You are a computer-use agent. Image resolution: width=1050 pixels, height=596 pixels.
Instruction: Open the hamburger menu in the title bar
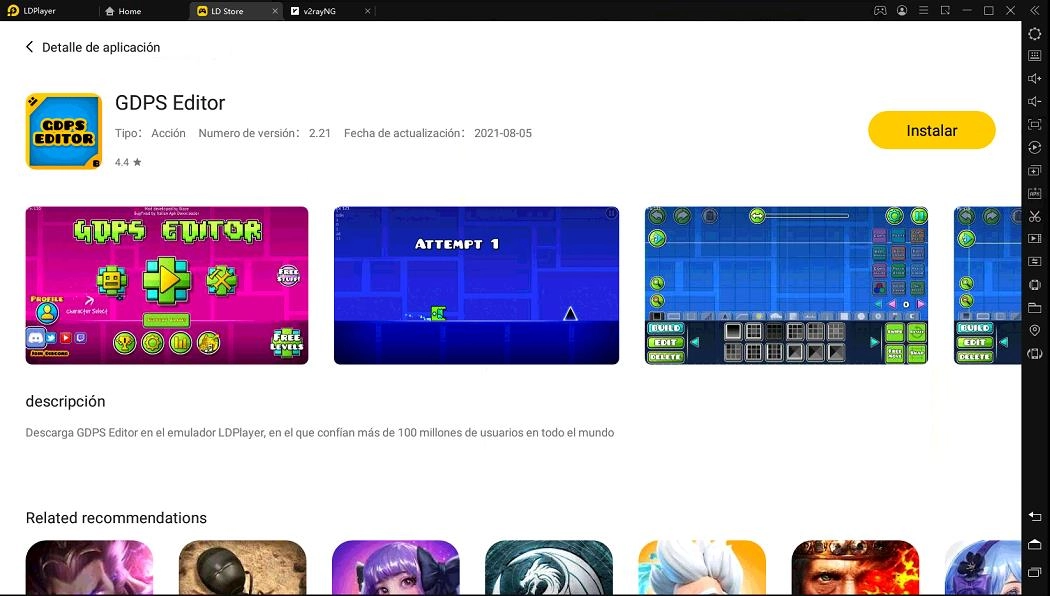coord(923,11)
